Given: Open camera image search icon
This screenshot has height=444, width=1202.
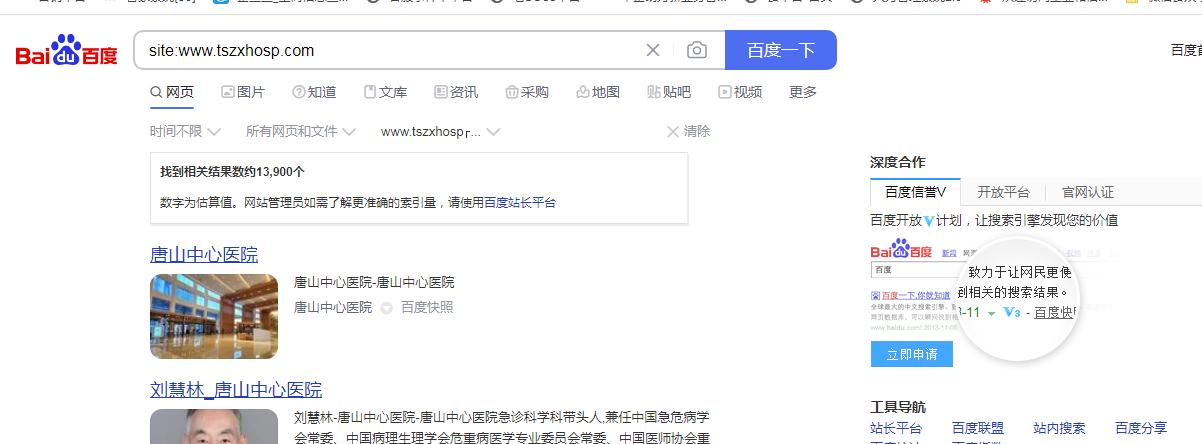Looking at the screenshot, I should pyautogui.click(x=697, y=50).
